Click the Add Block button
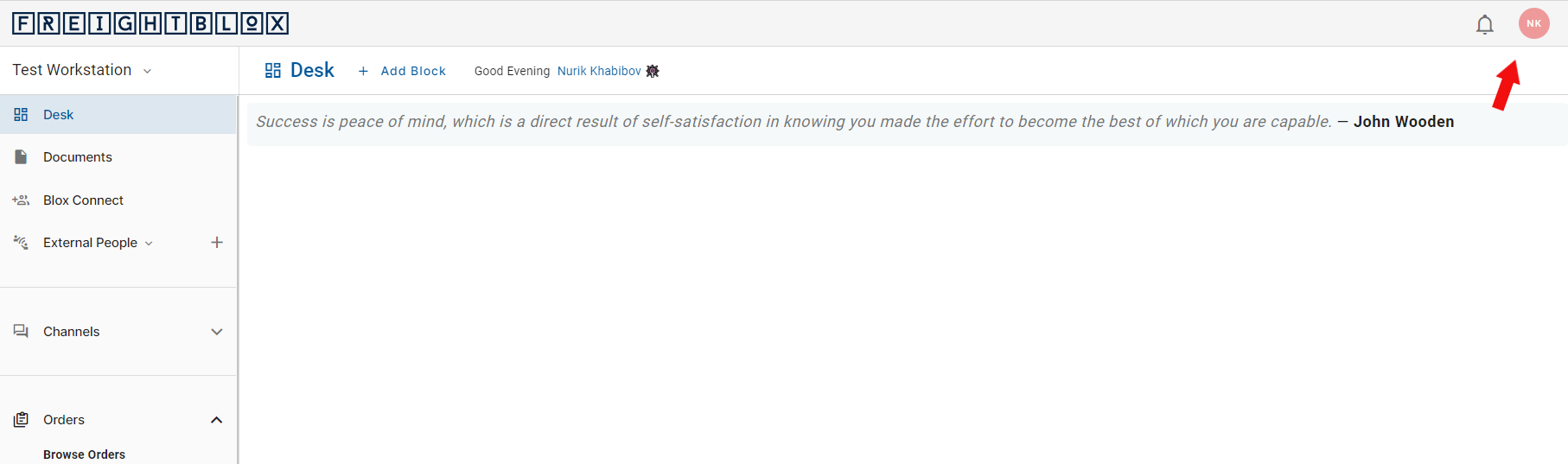The height and width of the screenshot is (464, 1568). [x=403, y=71]
